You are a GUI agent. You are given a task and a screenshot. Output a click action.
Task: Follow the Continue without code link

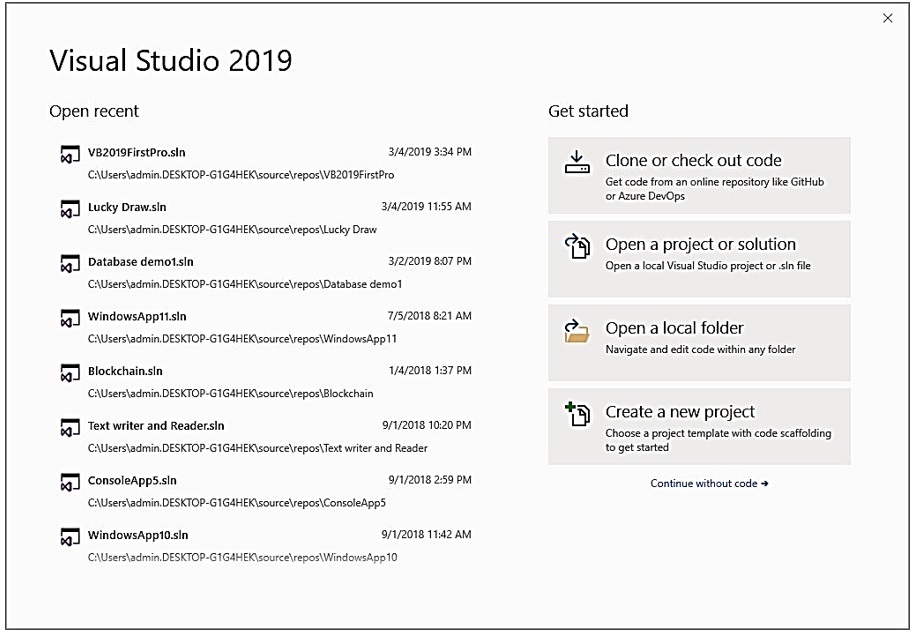(709, 484)
